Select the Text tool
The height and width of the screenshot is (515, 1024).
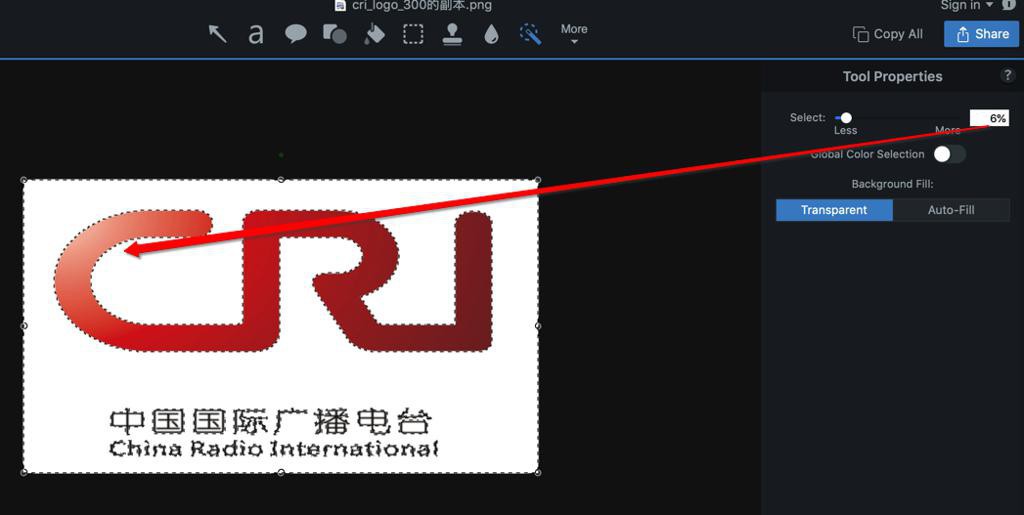tap(256, 33)
